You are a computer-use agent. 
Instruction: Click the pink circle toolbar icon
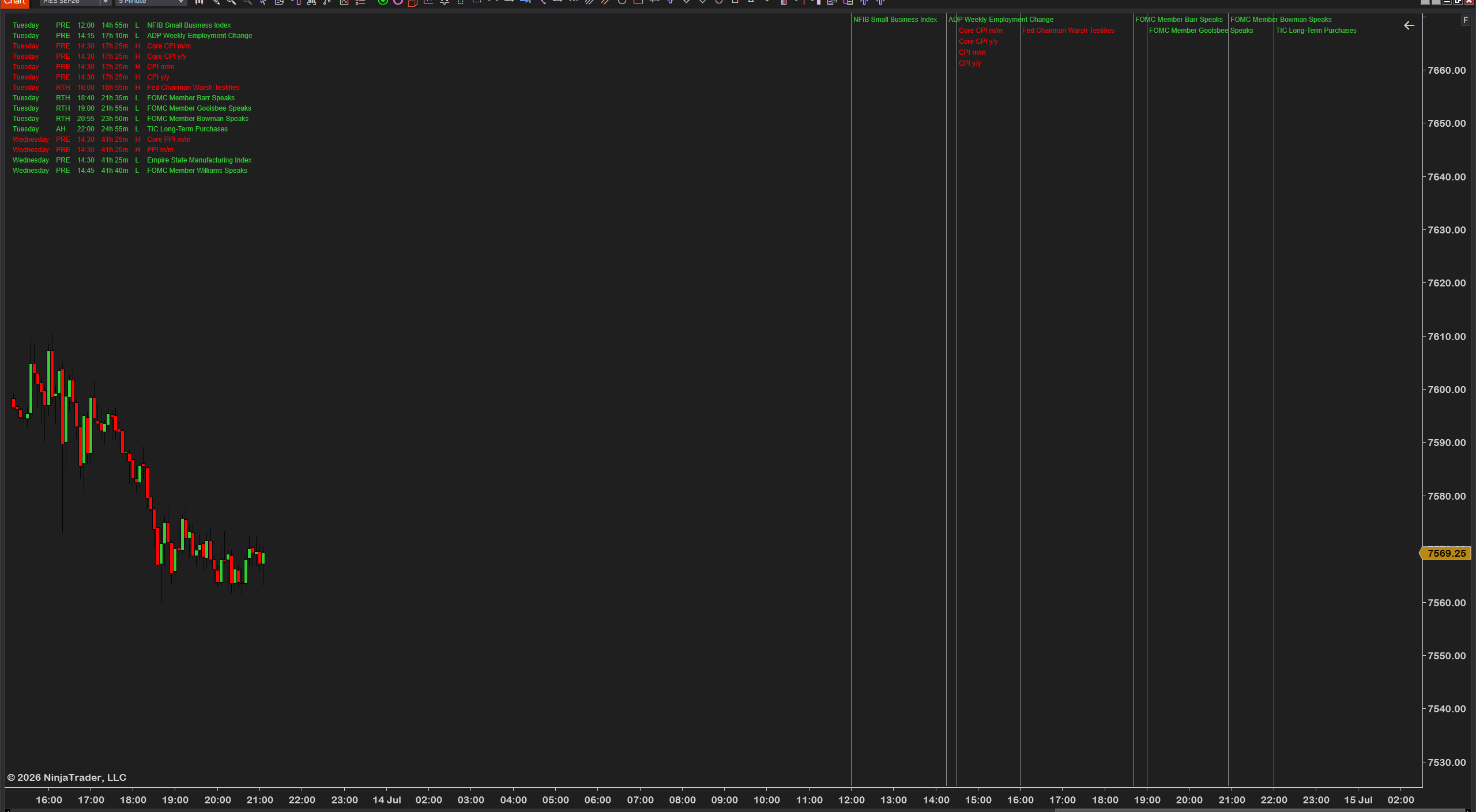click(x=398, y=2)
